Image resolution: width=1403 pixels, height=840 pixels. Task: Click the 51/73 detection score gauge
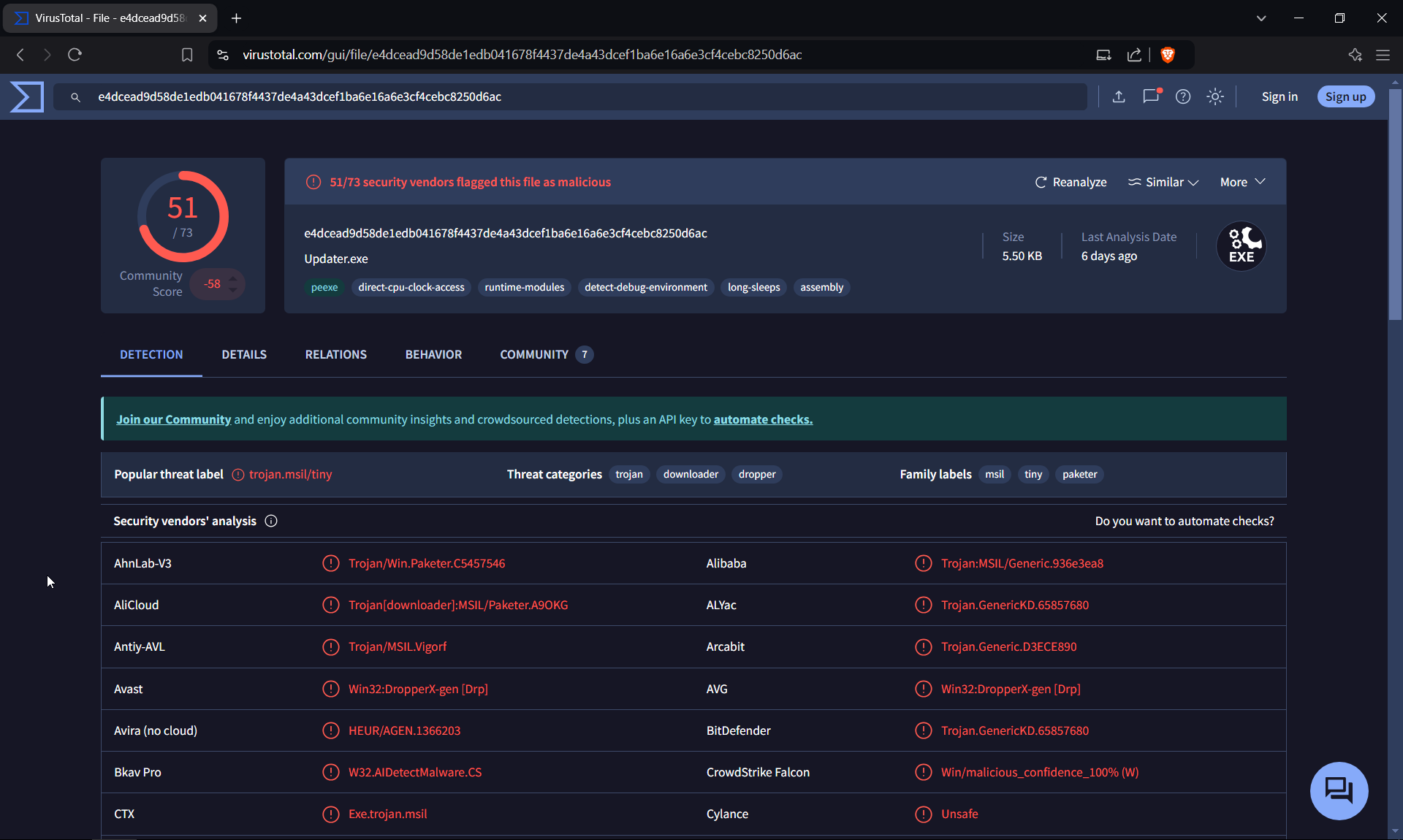183,216
